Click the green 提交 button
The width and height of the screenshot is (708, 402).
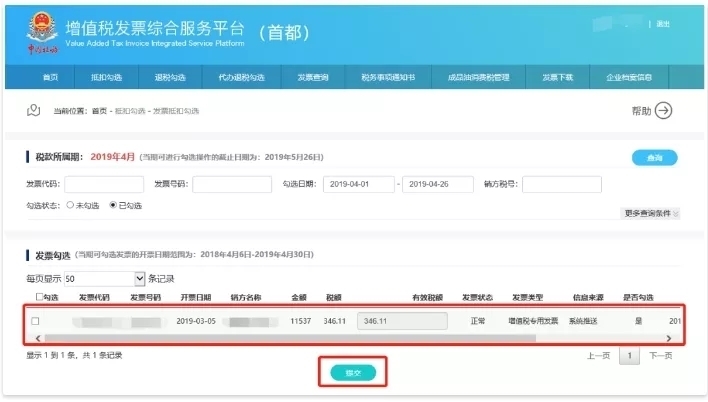click(353, 373)
